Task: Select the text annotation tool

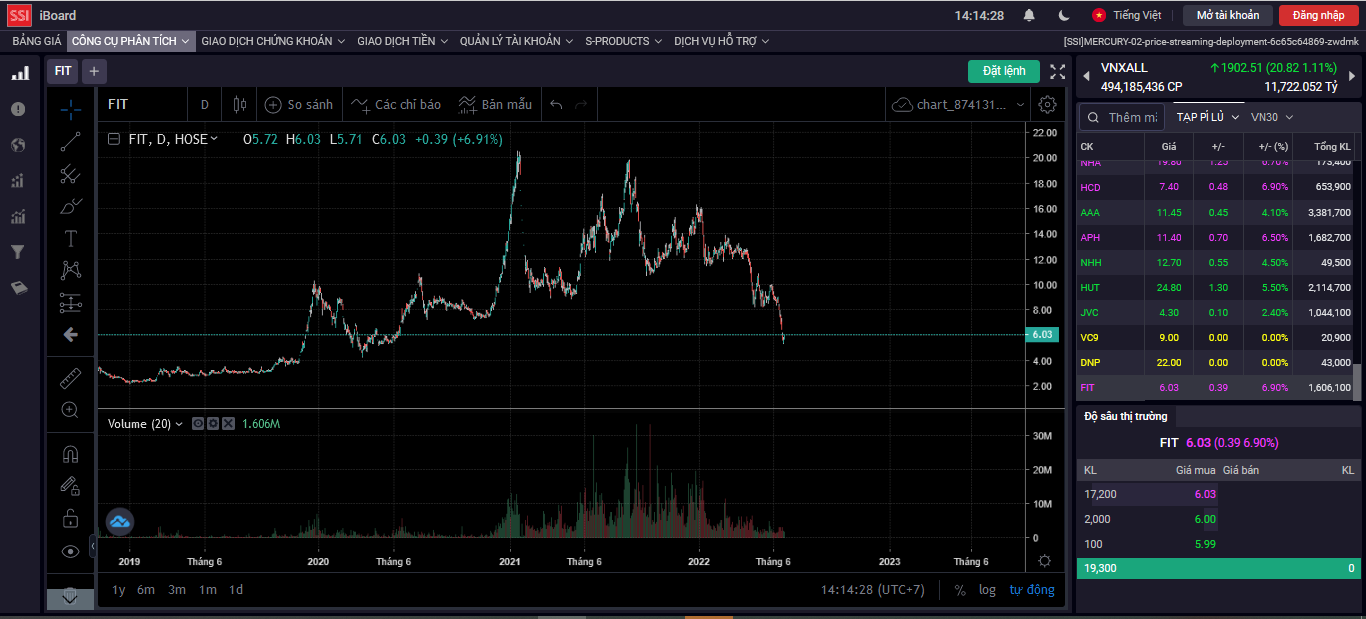Action: click(x=70, y=238)
